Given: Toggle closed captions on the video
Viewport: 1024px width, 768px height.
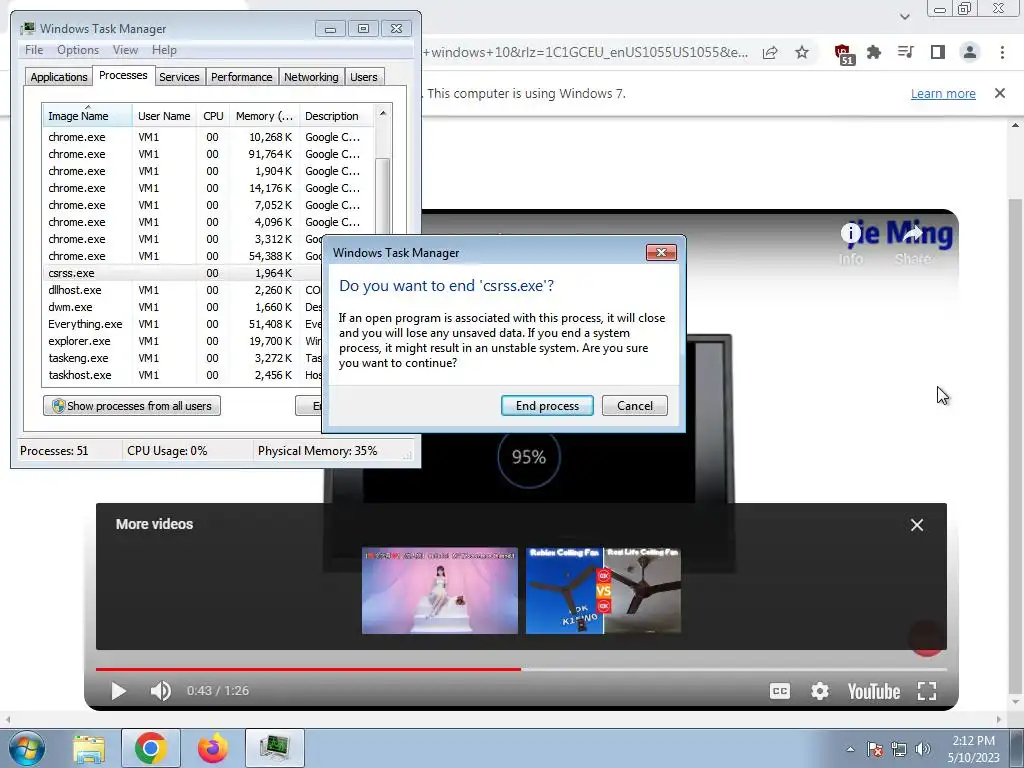Looking at the screenshot, I should 780,691.
